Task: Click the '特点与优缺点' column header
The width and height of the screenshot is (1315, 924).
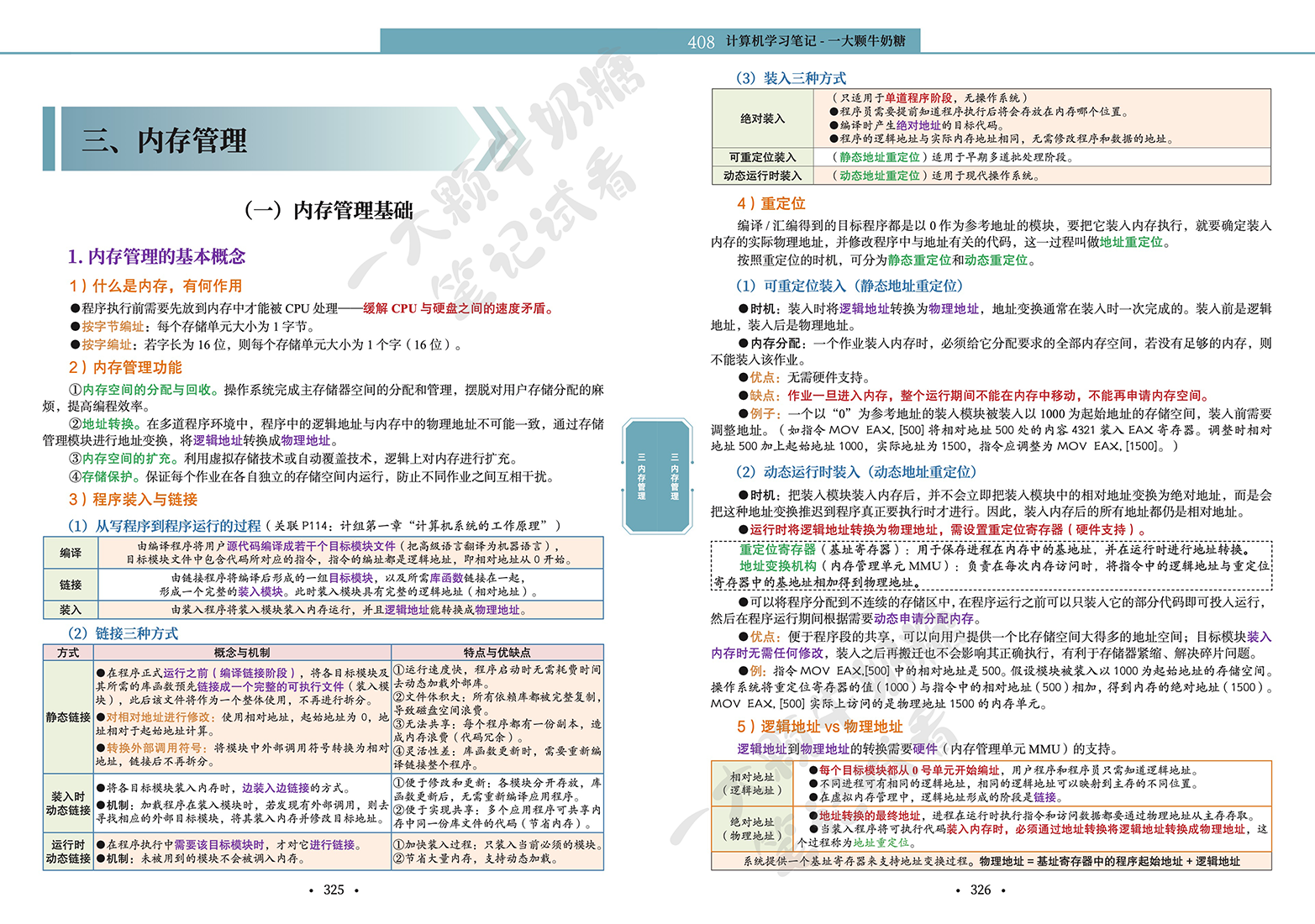Action: coord(497,653)
